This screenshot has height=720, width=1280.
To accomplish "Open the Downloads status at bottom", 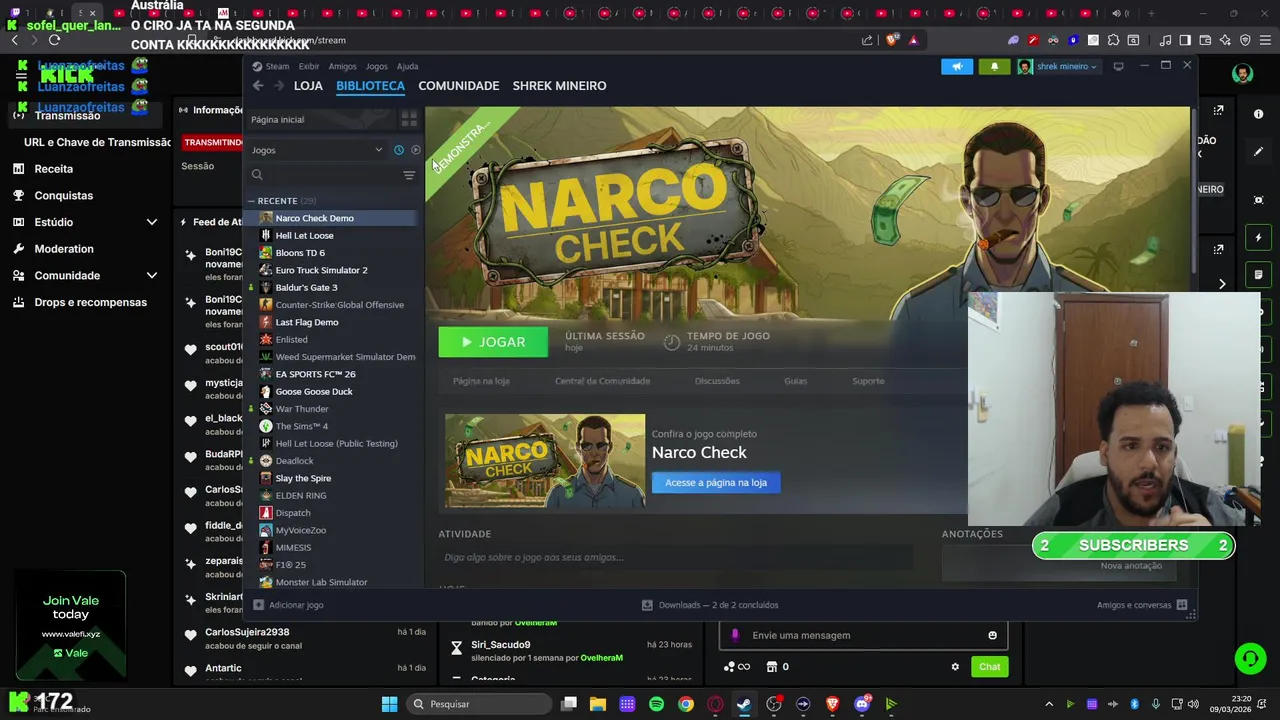I will (x=710, y=605).
